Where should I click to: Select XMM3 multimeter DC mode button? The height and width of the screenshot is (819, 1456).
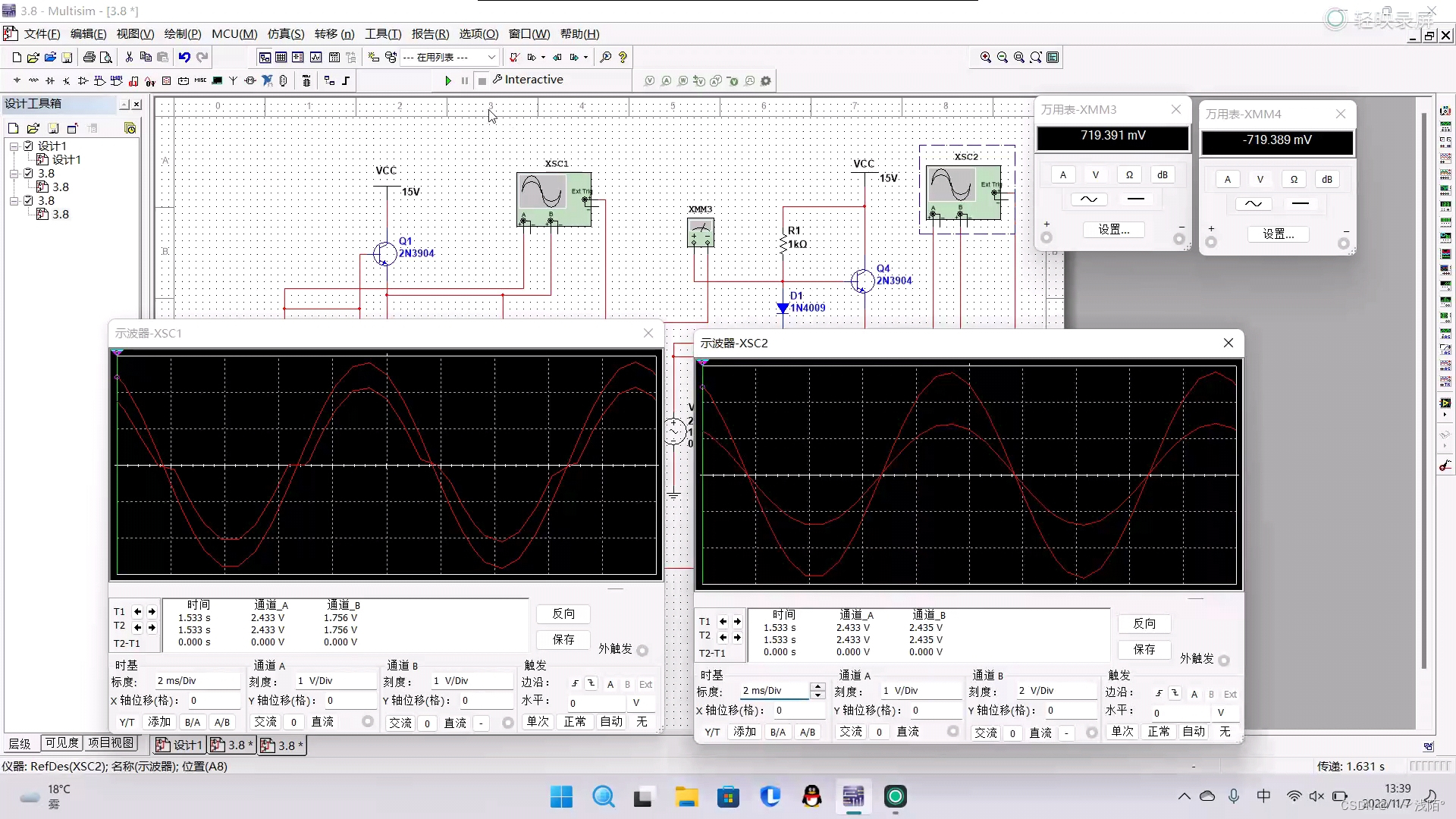point(1135,199)
